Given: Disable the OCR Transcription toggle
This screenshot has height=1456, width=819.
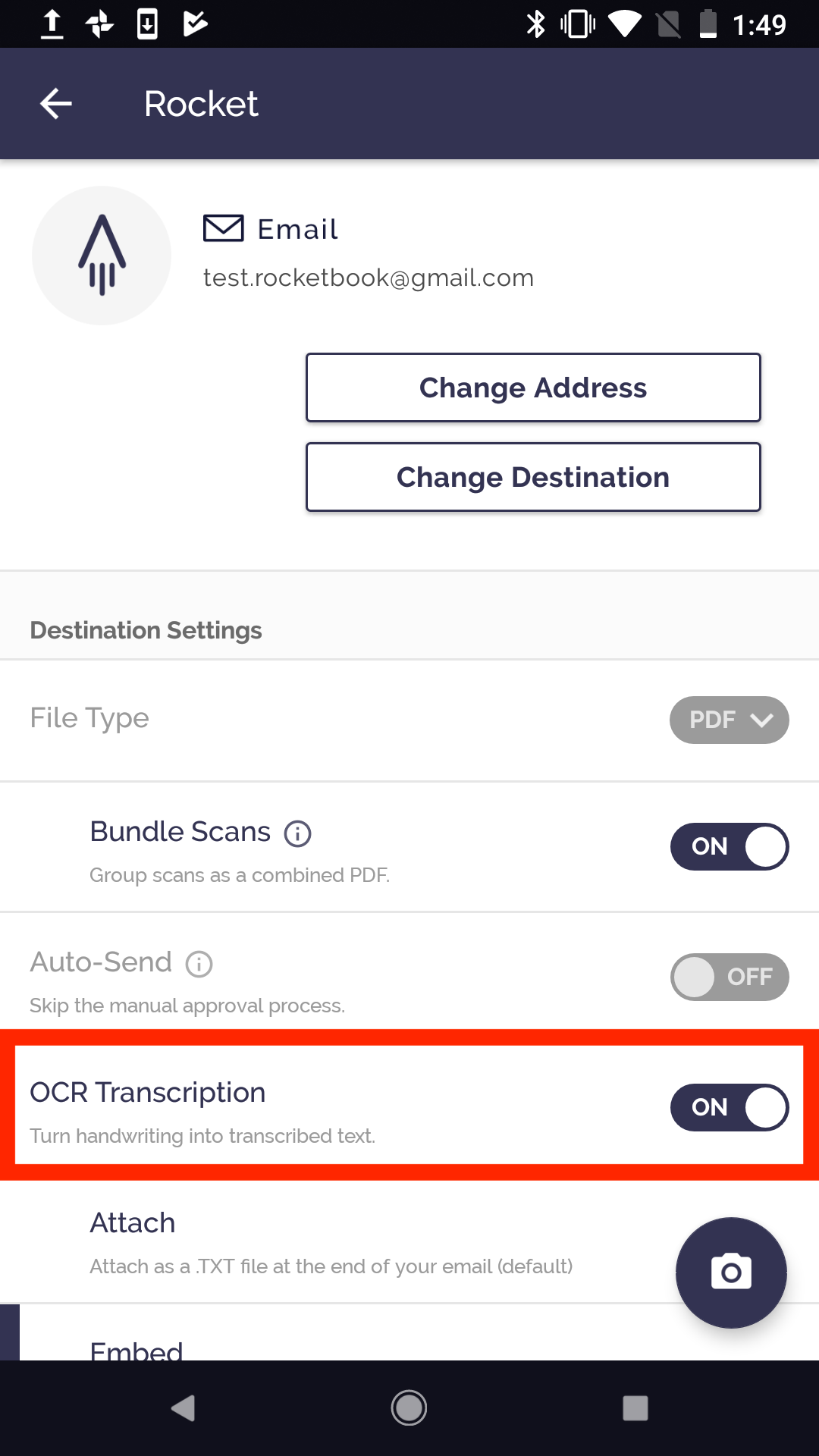Looking at the screenshot, I should tap(730, 1107).
